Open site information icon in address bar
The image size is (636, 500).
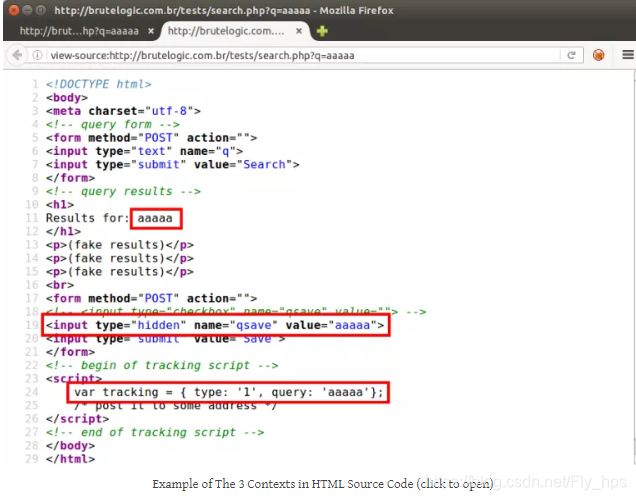tap(37, 55)
